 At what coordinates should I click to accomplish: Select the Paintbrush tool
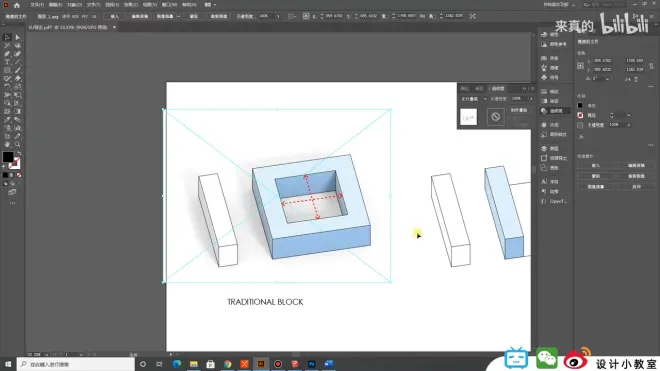point(18,70)
